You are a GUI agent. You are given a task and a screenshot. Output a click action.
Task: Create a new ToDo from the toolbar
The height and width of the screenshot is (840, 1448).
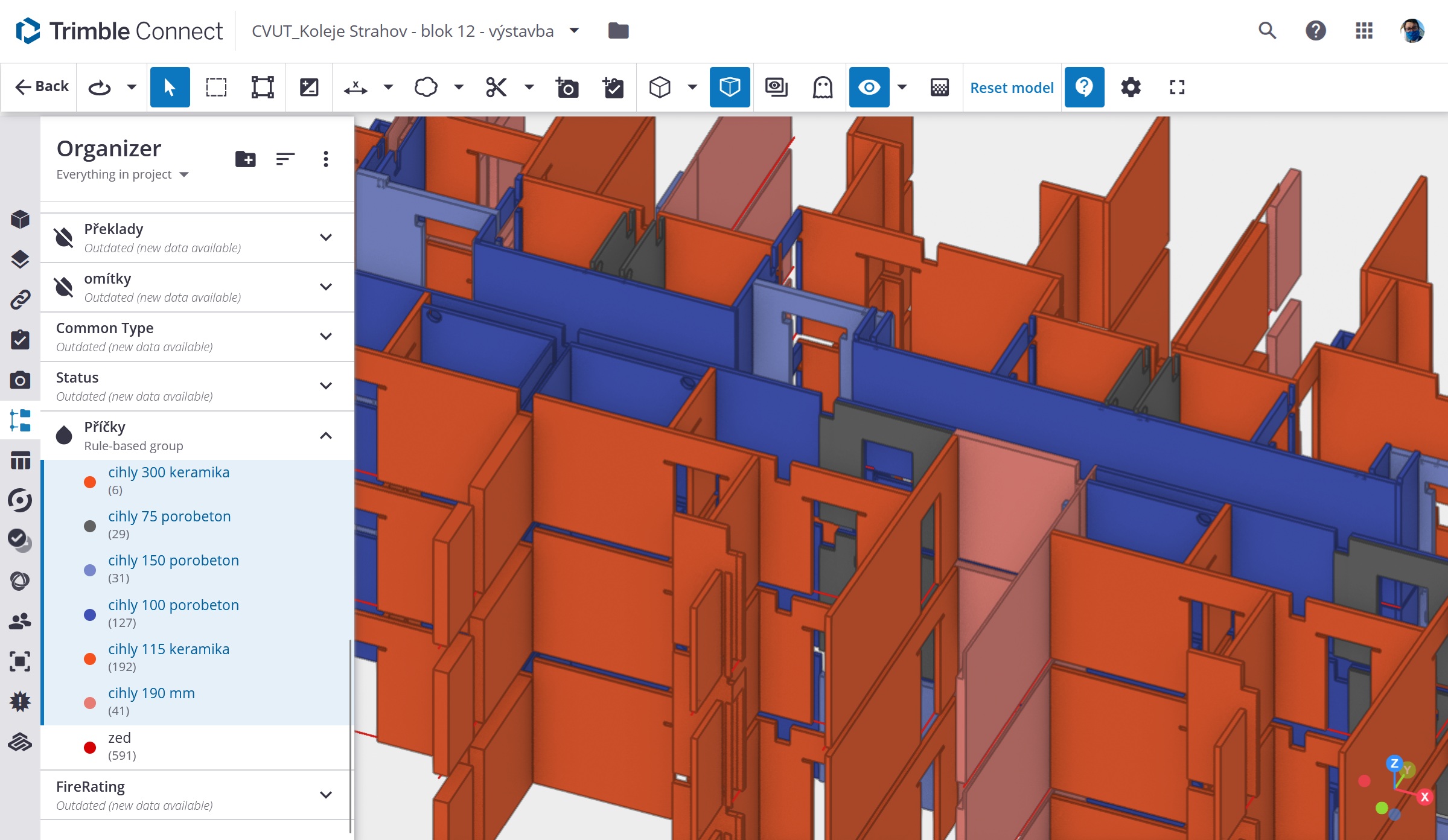click(x=613, y=87)
